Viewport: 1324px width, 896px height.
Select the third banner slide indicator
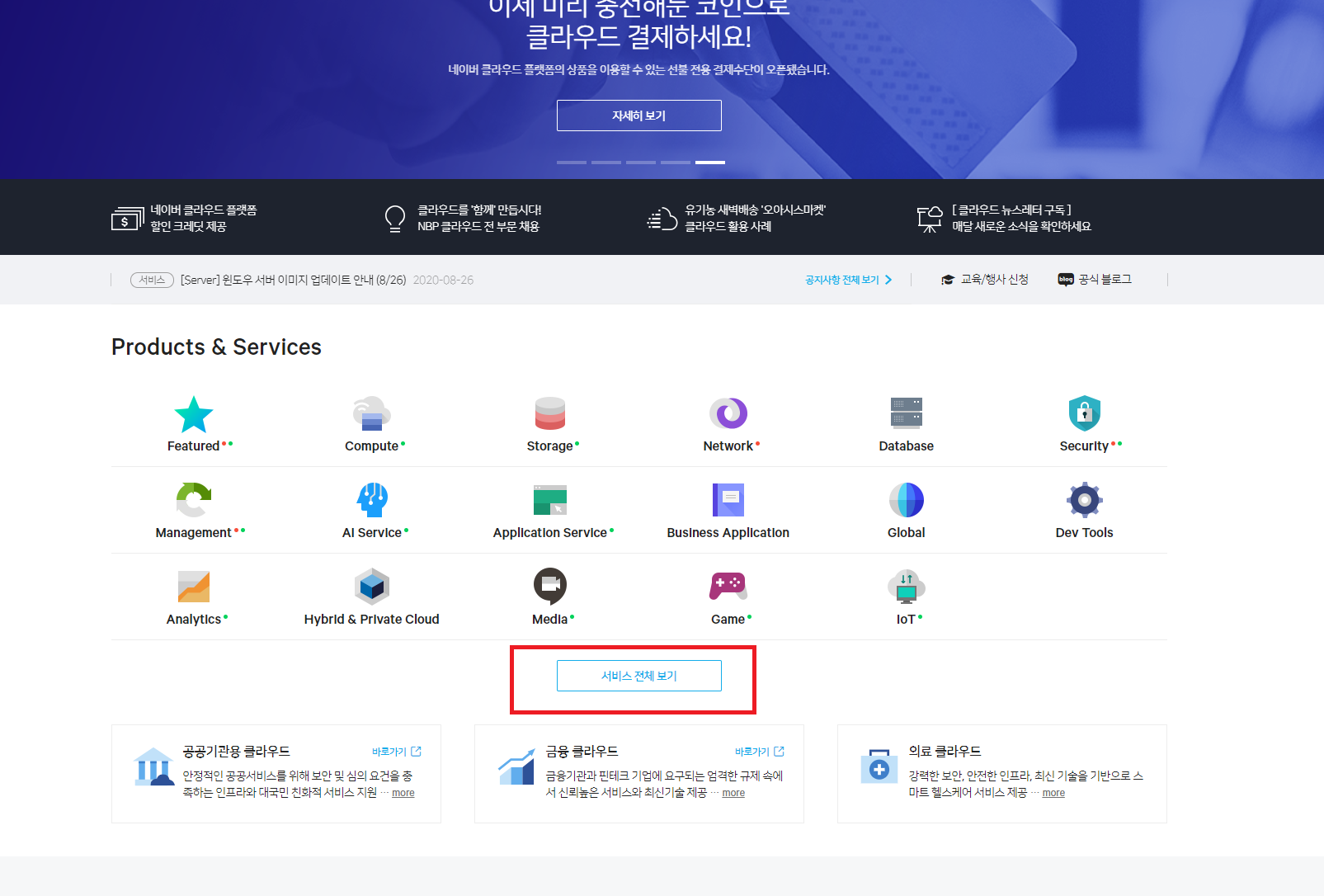pyautogui.click(x=641, y=163)
